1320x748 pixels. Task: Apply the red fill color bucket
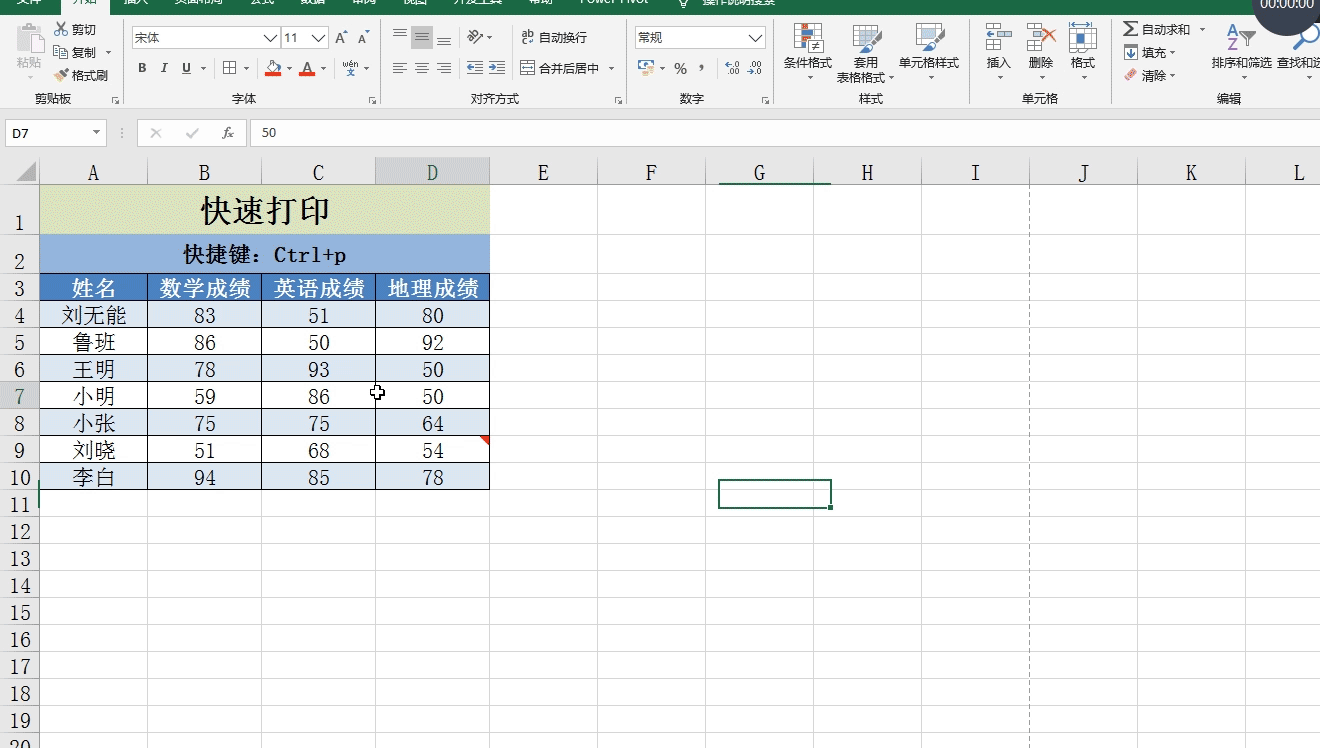point(273,68)
